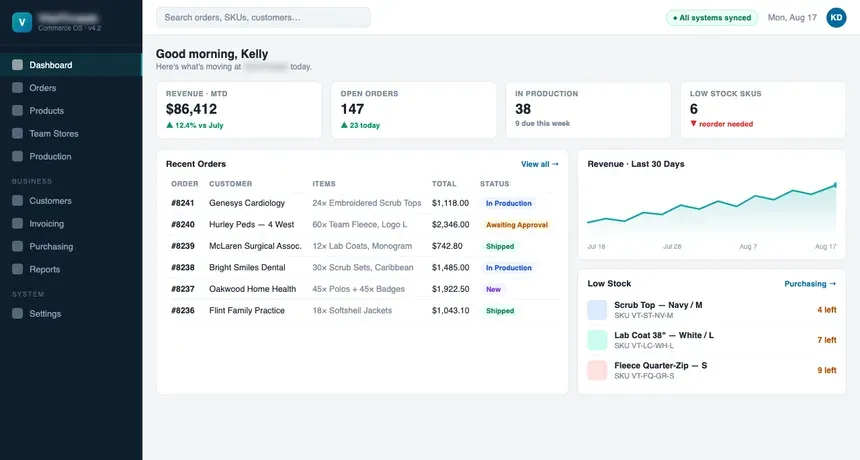Click the Fleece Quarter-Zip swatch thumbnail
The width and height of the screenshot is (860, 460).
[x=597, y=370]
